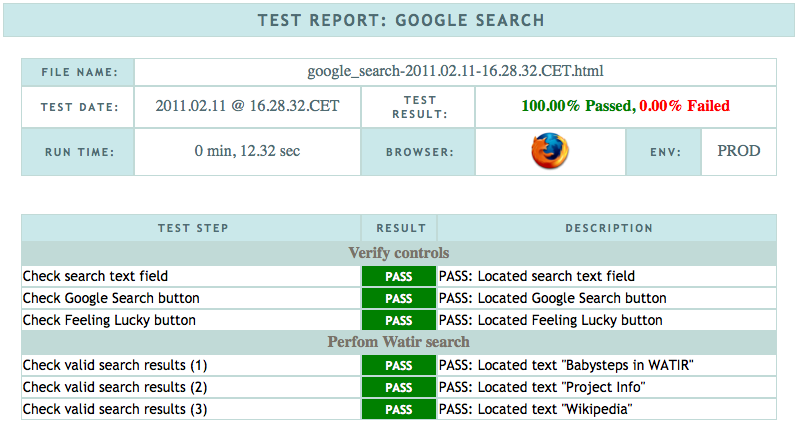The width and height of the screenshot is (796, 440).
Task: Select the 'Check Feeling Lucky button' step
Action: tap(109, 320)
